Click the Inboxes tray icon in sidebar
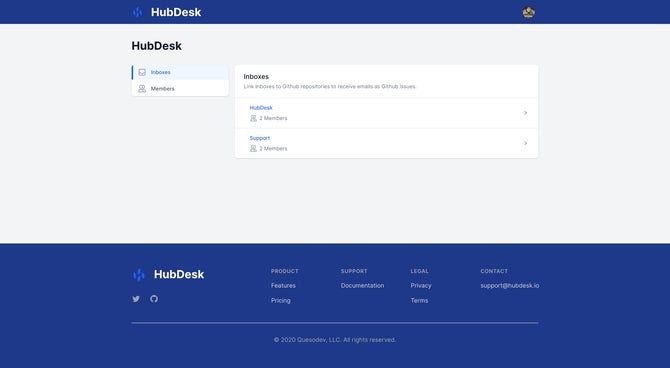 (142, 72)
